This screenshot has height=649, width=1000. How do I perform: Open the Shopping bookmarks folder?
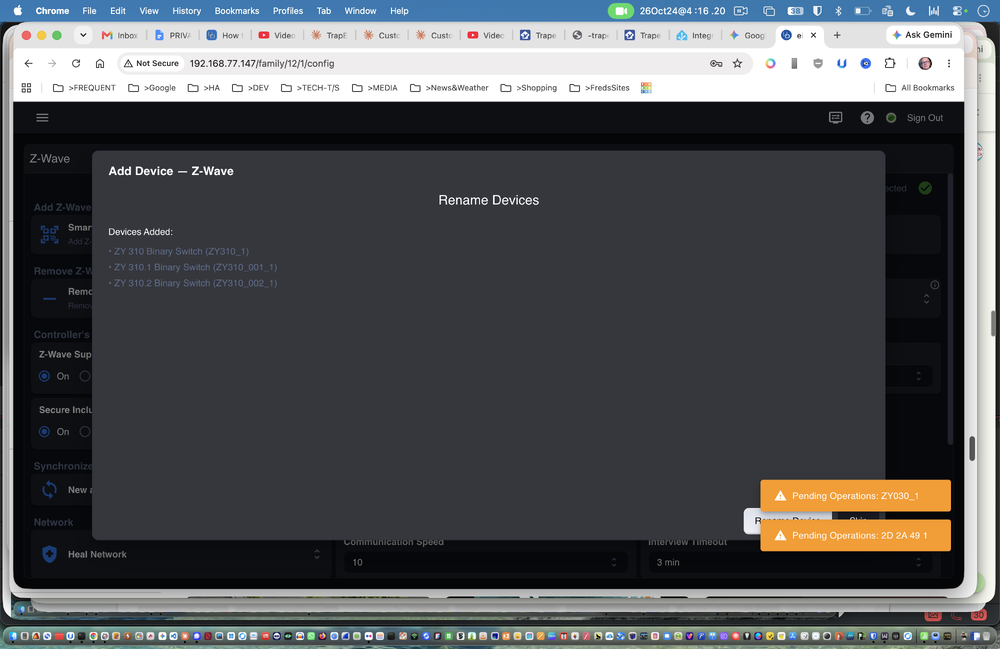529,88
